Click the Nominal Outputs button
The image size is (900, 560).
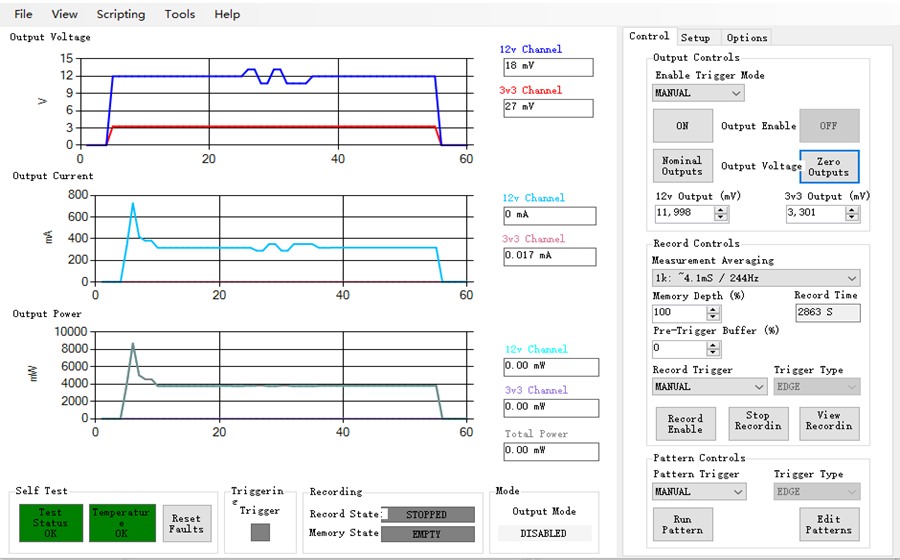(x=682, y=166)
